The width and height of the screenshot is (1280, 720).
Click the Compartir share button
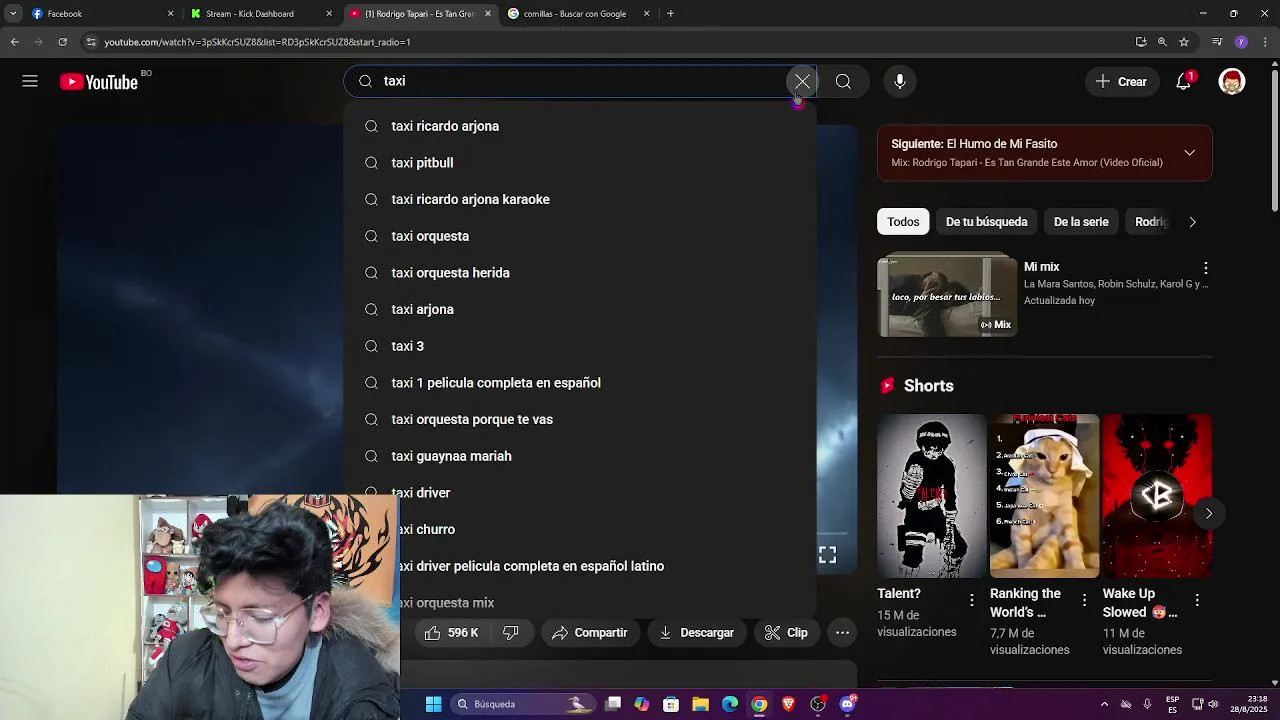coord(590,633)
